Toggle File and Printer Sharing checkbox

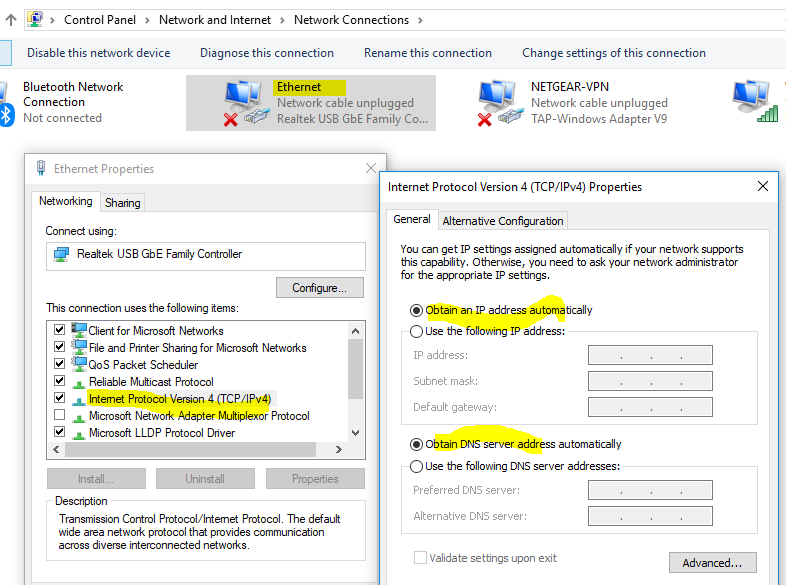pyautogui.click(x=59, y=346)
